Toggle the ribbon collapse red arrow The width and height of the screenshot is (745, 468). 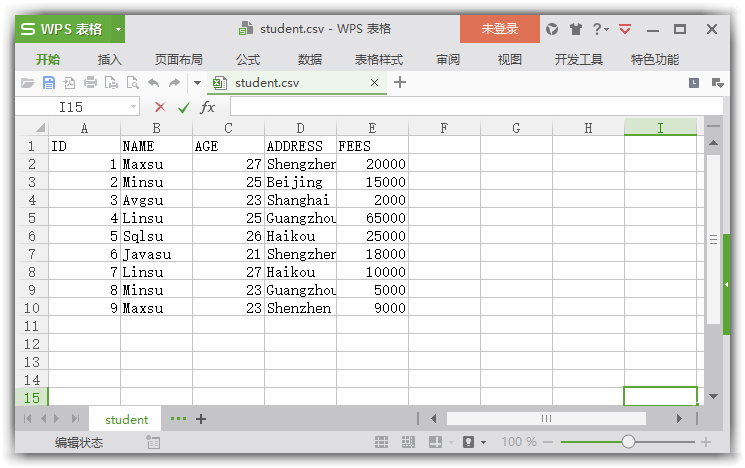click(x=625, y=29)
